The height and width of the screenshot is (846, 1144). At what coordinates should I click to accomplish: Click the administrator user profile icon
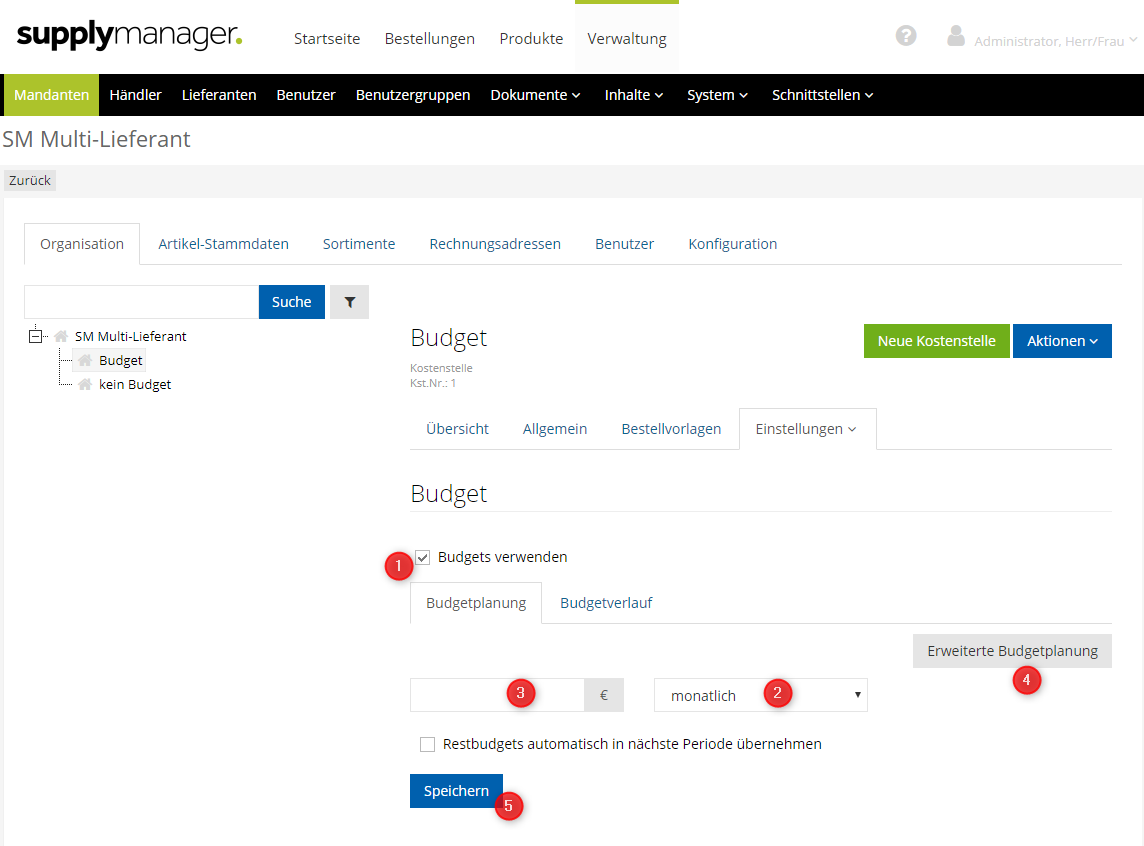(x=956, y=37)
